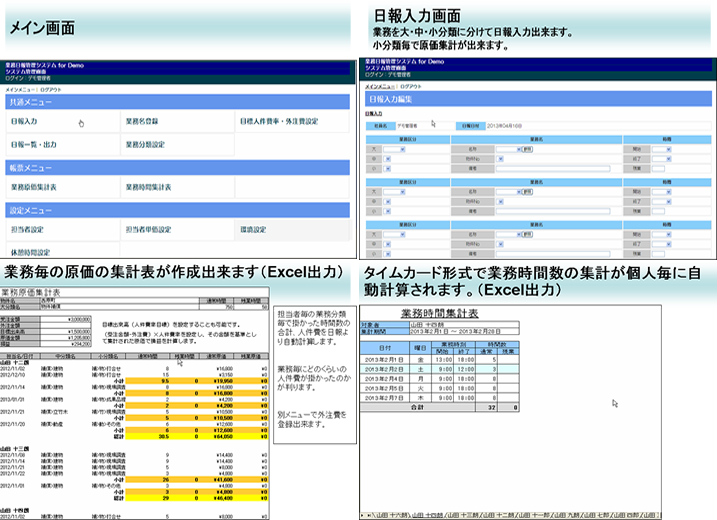Image resolution: width=717 pixels, height=520 pixels.
Task: Open the 業務名登録 menu item
Action: [x=144, y=121]
